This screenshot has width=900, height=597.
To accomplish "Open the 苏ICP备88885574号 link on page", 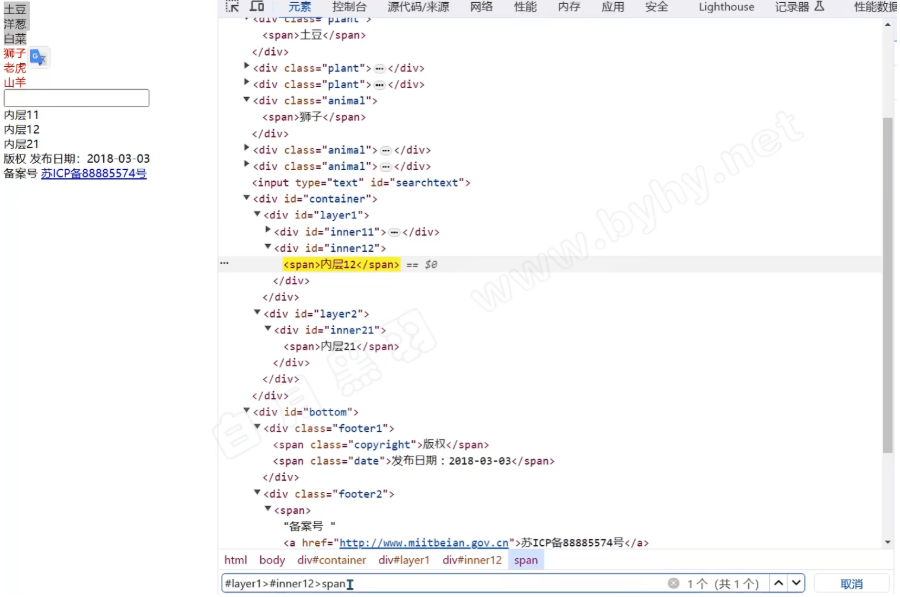I will 93,174.
